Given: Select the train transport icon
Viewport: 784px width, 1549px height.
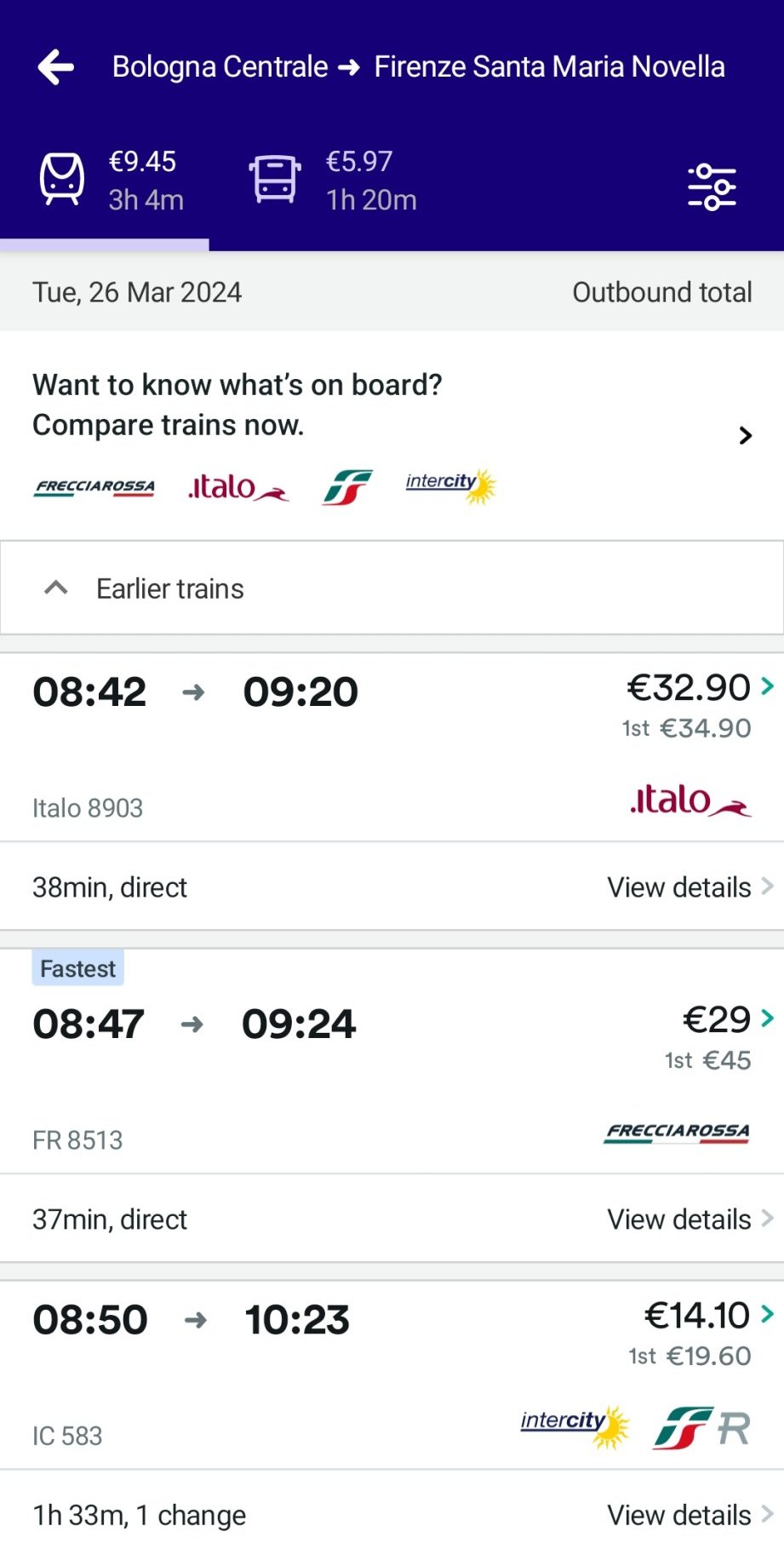Looking at the screenshot, I should 62,179.
